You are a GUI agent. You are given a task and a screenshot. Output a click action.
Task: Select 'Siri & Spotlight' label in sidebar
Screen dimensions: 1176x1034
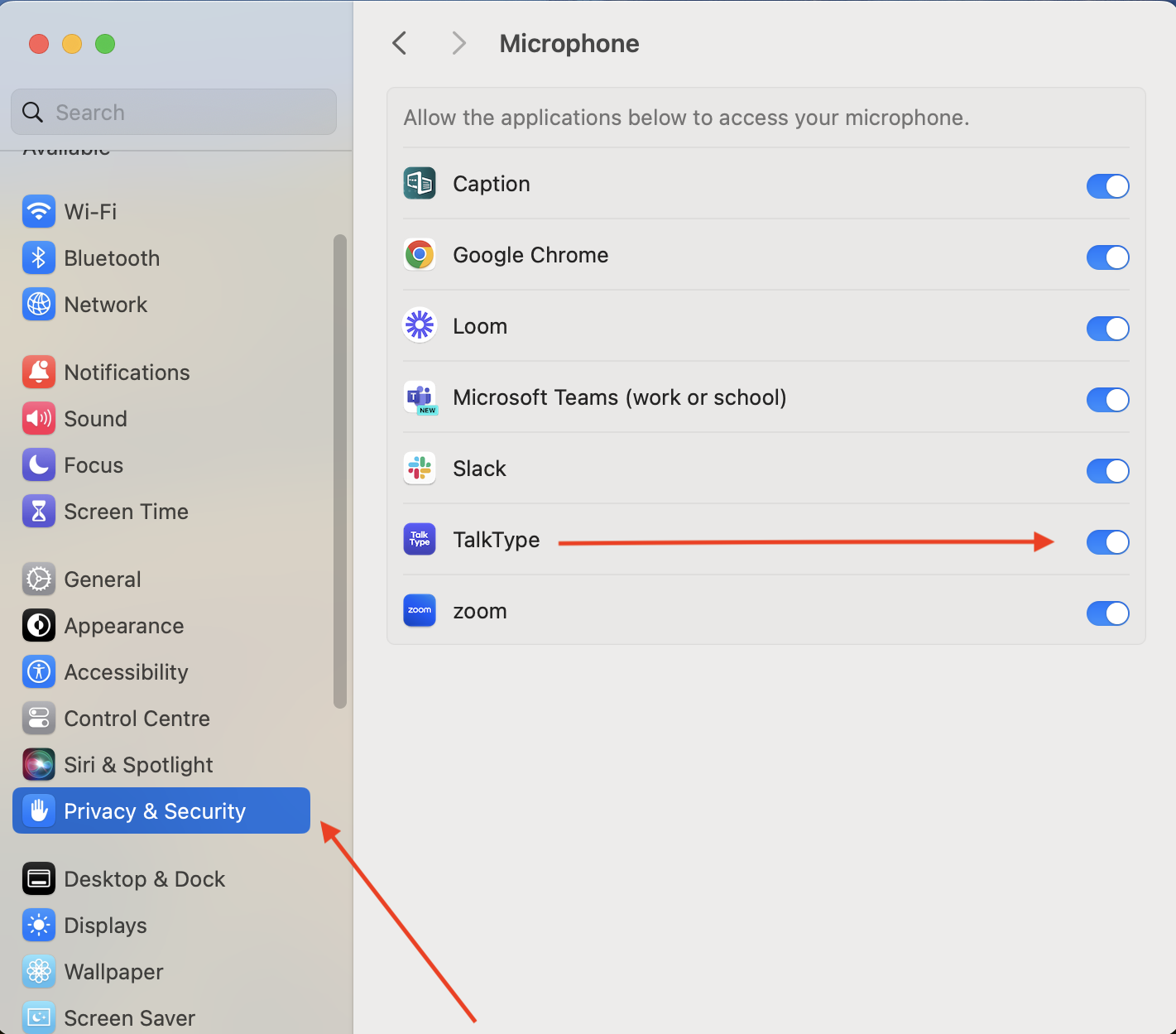coord(138,765)
